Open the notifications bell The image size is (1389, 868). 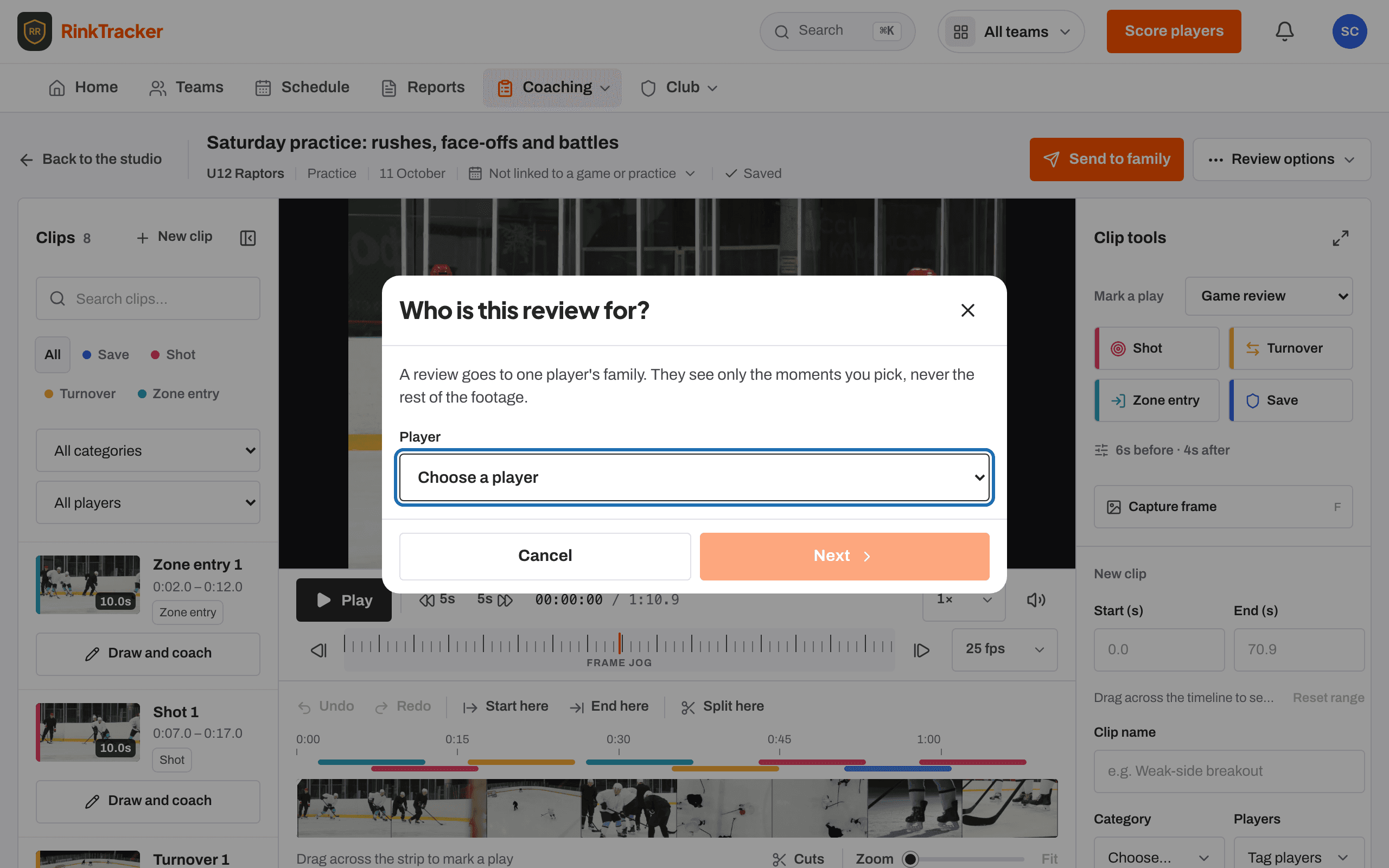click(1284, 31)
